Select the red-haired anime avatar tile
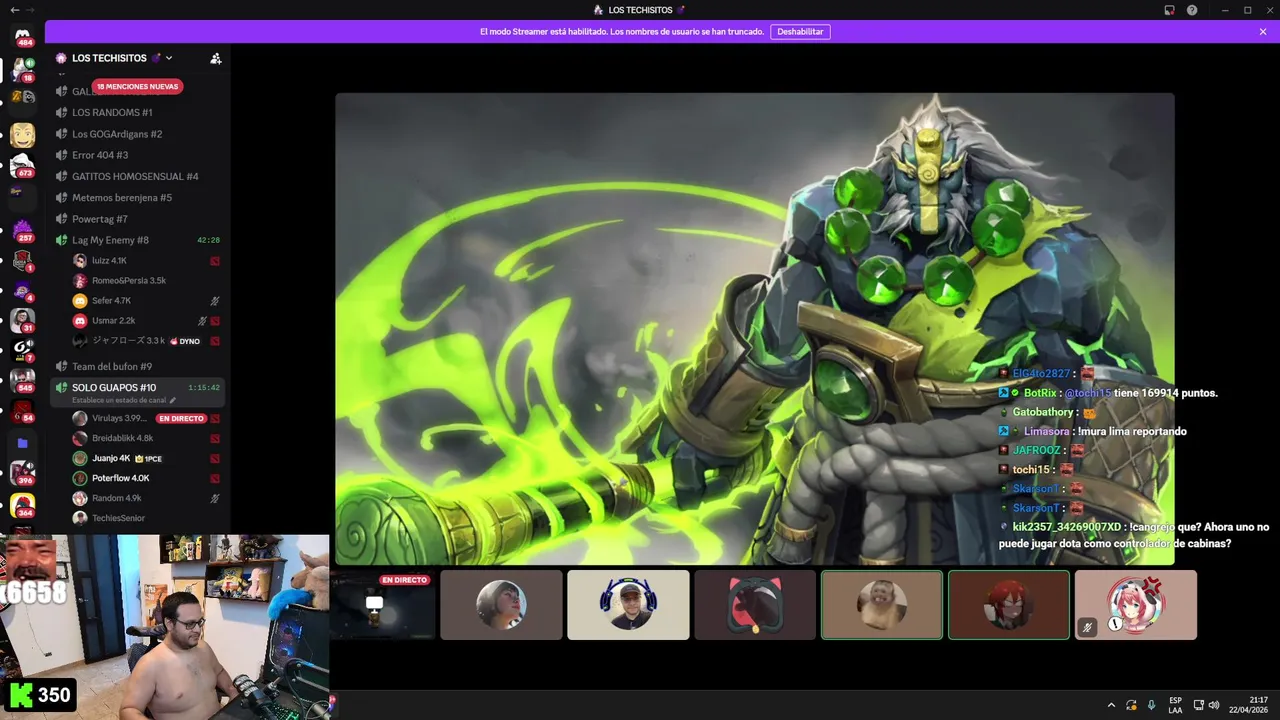 [x=1009, y=605]
